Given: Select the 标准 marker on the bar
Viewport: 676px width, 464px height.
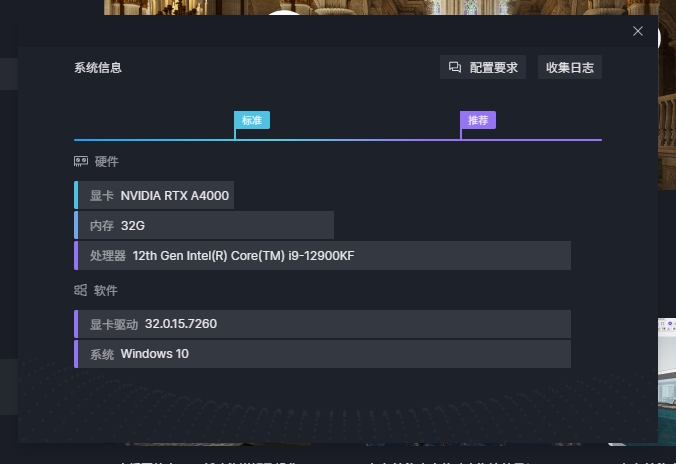Looking at the screenshot, I should pos(251,121).
